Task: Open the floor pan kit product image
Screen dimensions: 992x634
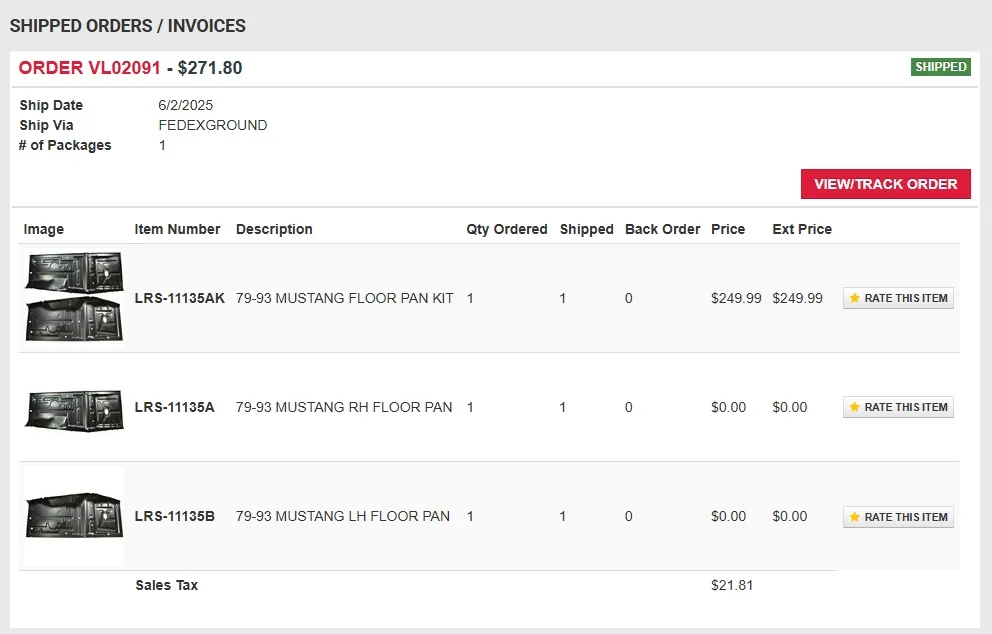Action: coord(74,297)
